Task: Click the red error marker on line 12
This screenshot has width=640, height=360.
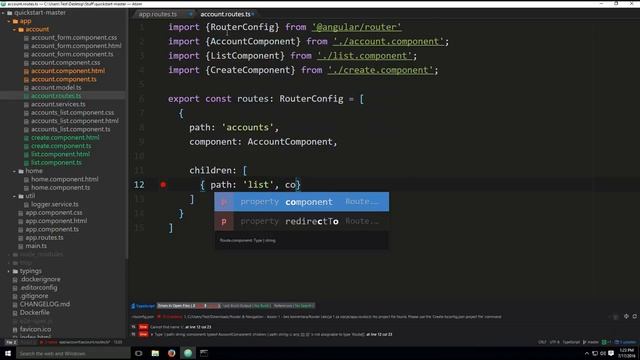Action: [x=163, y=185]
